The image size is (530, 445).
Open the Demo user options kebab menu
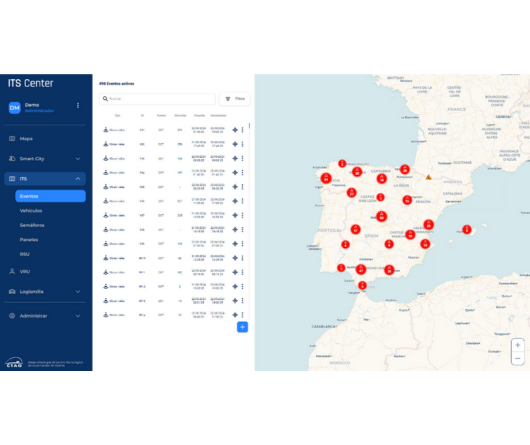click(78, 105)
